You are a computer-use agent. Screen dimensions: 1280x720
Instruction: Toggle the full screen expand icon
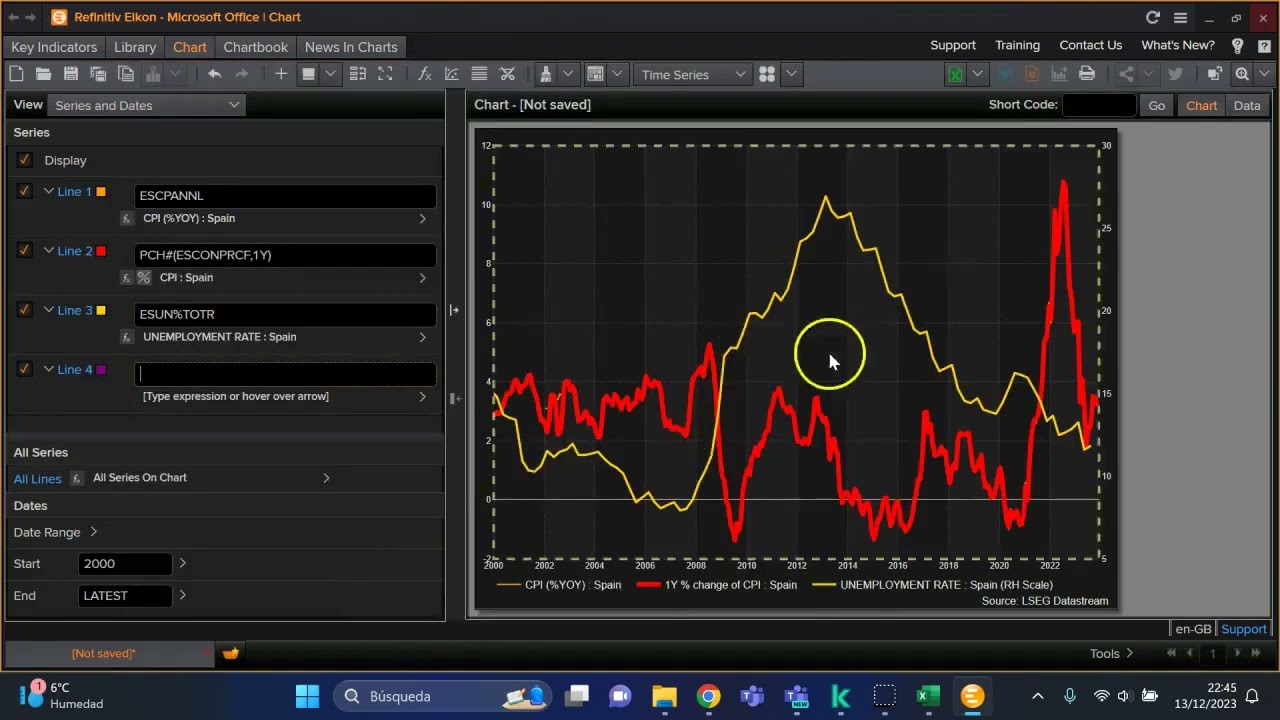tap(385, 74)
